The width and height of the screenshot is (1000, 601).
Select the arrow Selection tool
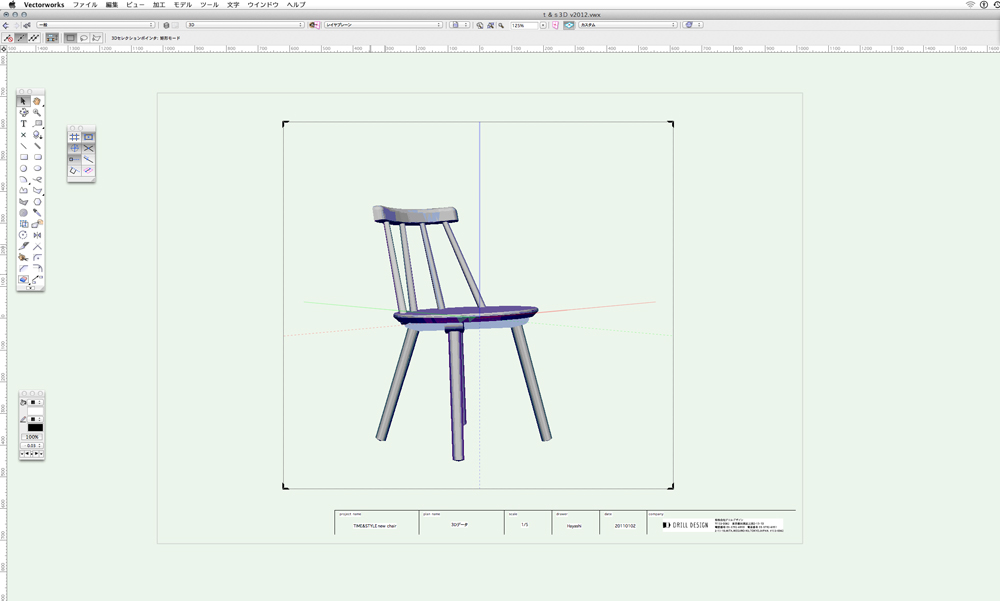tap(23, 101)
